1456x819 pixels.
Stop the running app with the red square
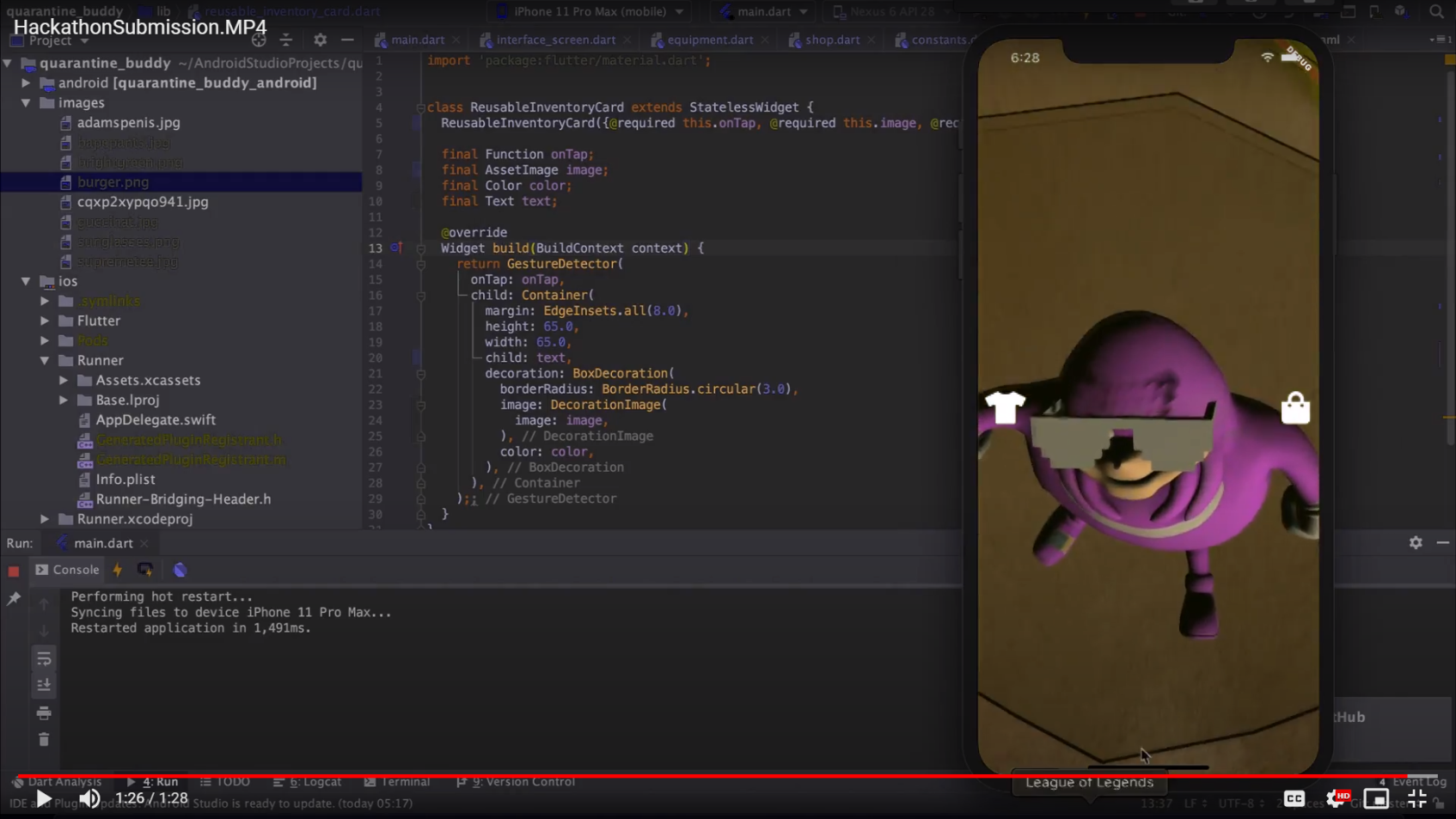click(x=14, y=571)
